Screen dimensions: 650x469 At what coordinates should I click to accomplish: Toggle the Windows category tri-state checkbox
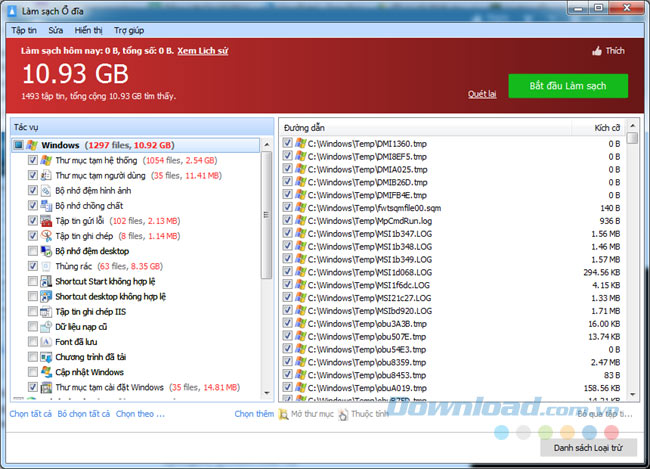(x=19, y=145)
